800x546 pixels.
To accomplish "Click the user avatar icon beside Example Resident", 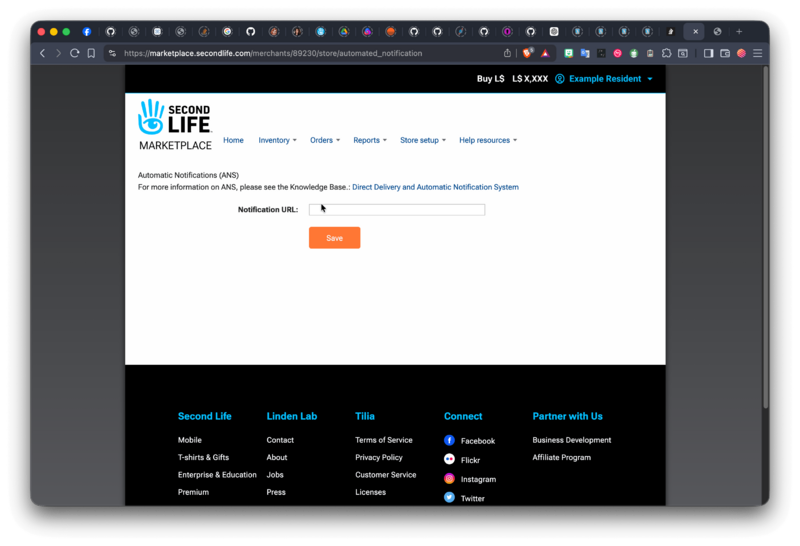I will 560,79.
